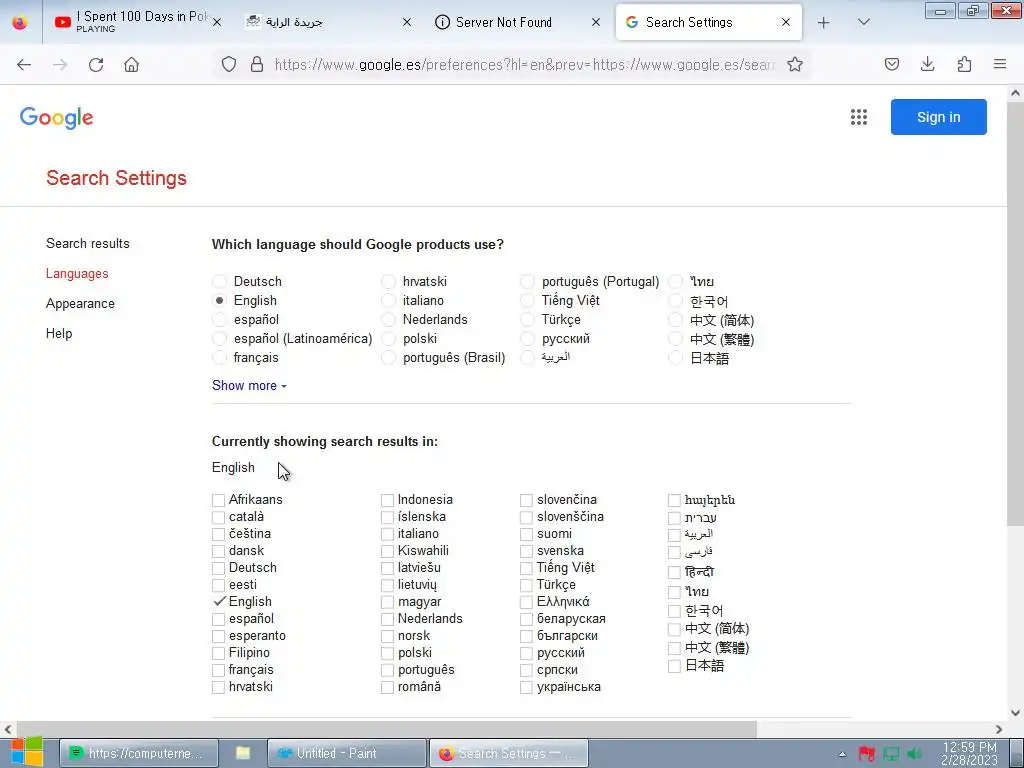The width and height of the screenshot is (1024, 768).
Task: Close the YouTube tab with its X
Action: click(217, 22)
